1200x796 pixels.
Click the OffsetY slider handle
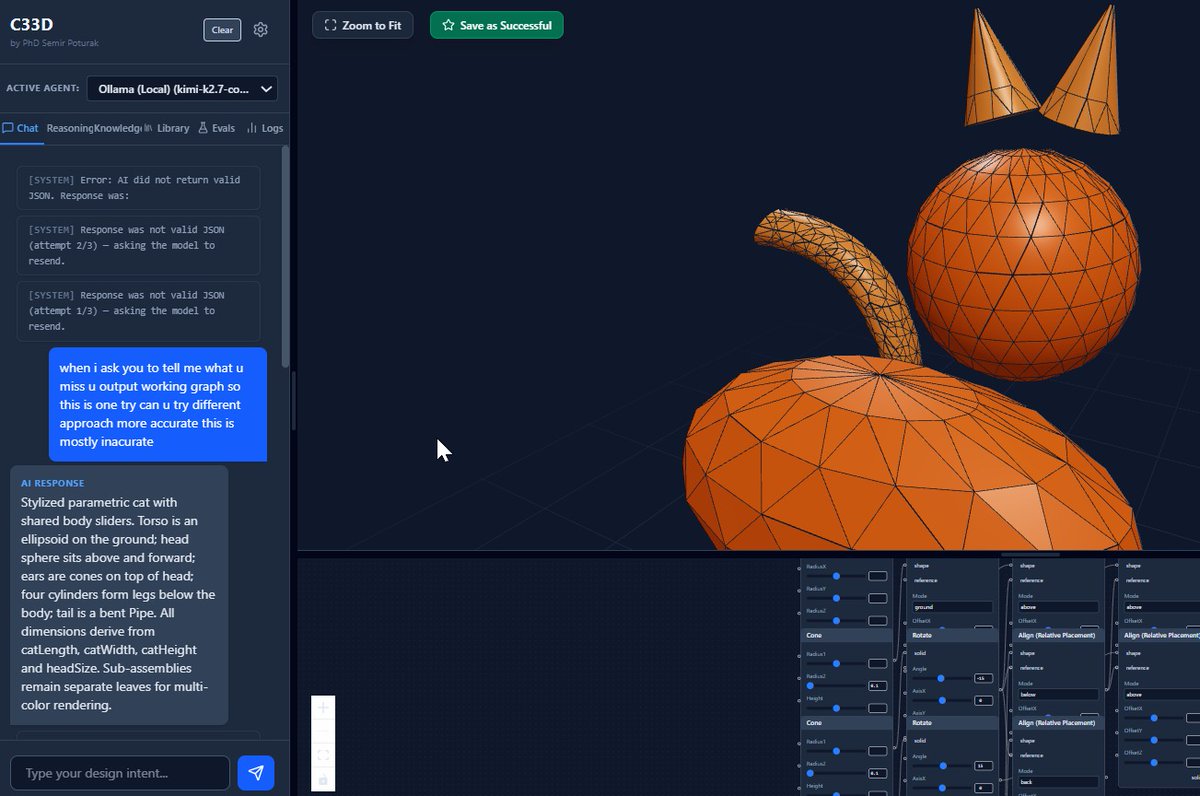point(1154,740)
